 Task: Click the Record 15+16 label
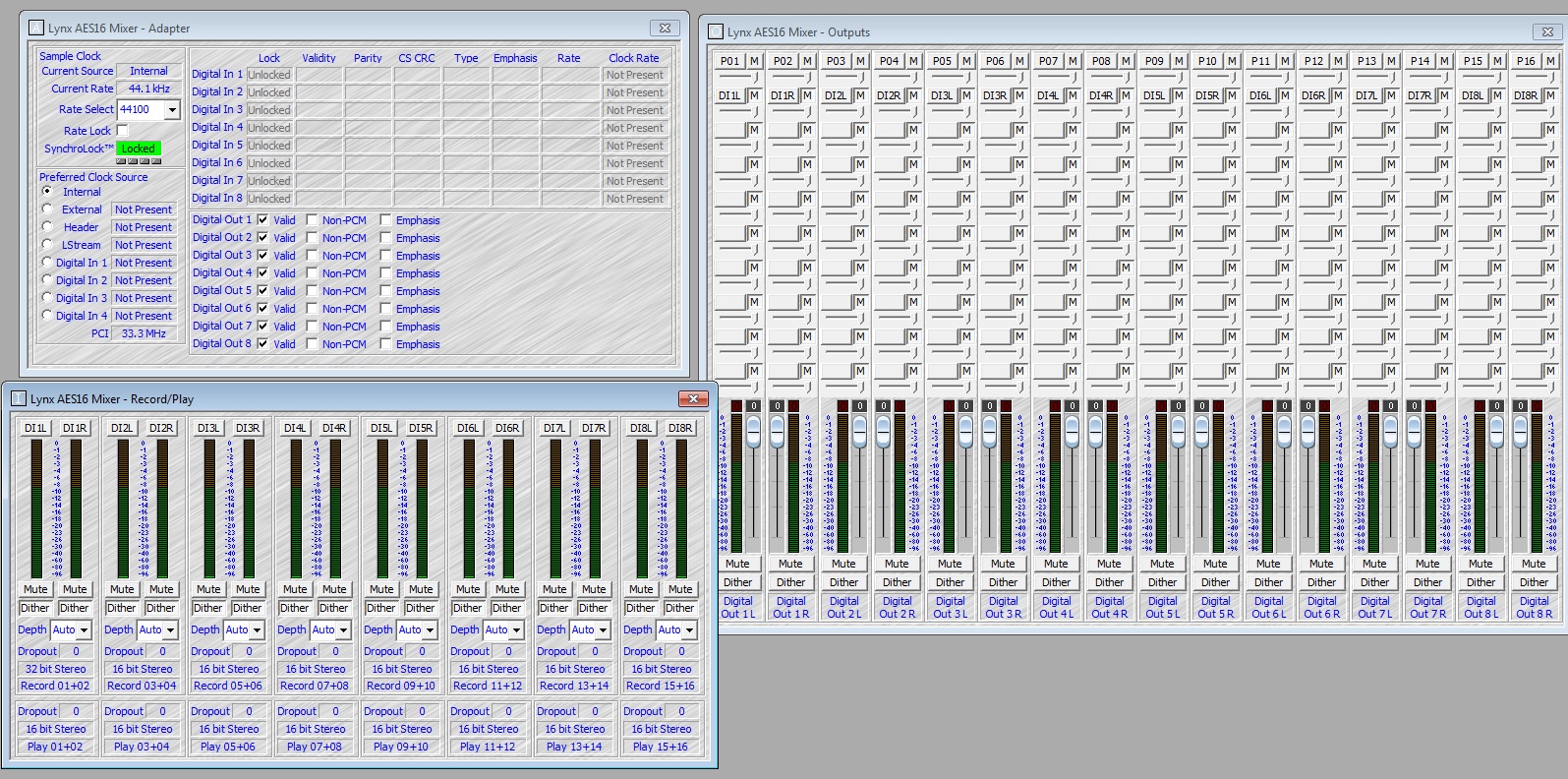pos(661,686)
